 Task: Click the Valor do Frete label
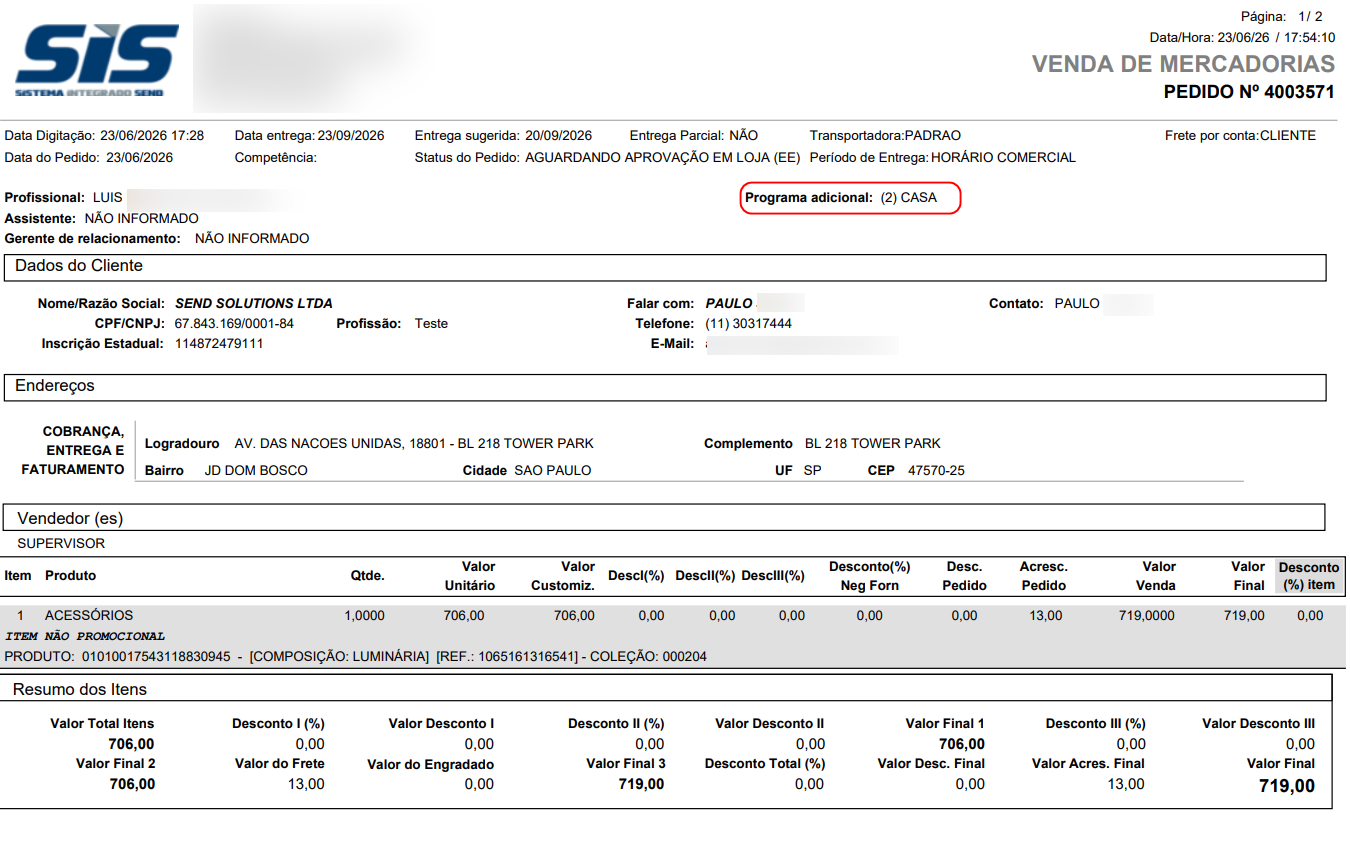280,763
